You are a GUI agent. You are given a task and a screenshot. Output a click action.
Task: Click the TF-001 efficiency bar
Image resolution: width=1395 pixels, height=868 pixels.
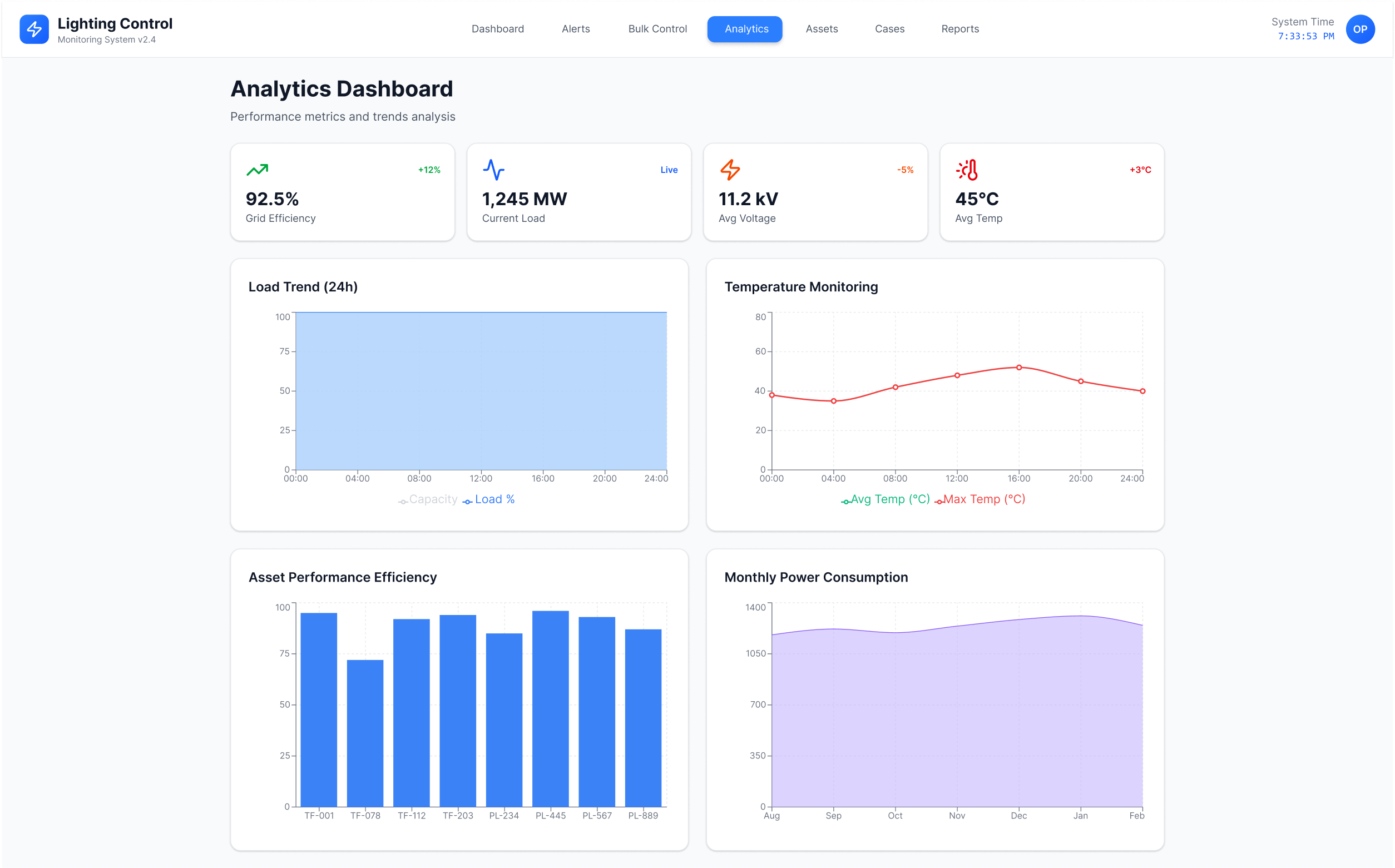319,710
